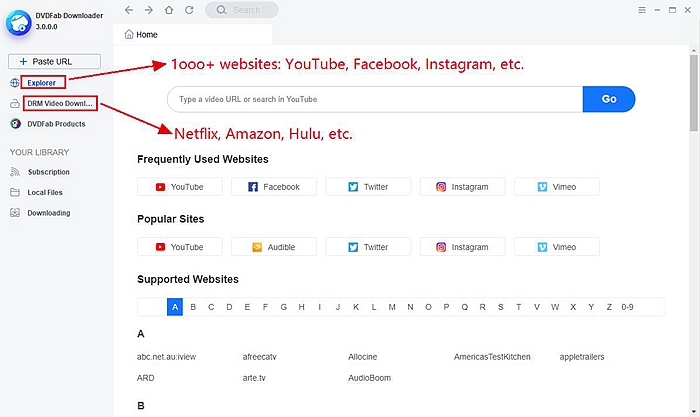700x417 pixels.
Task: Open Subscription in Your Library
Action: (x=49, y=172)
